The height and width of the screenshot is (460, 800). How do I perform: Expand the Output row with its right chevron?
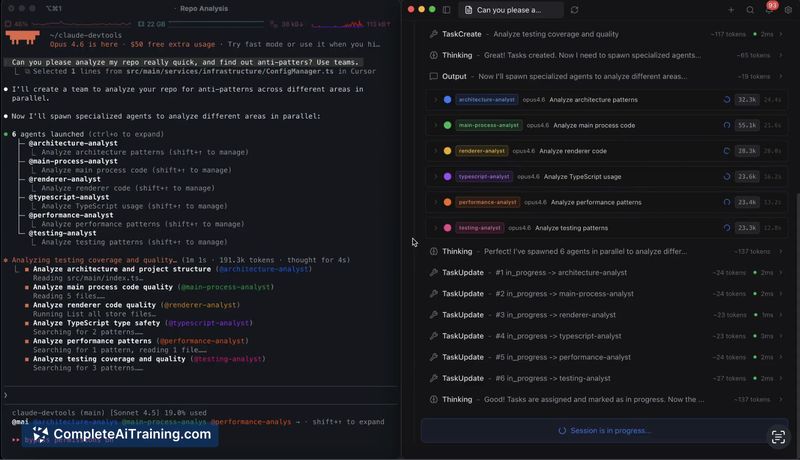[781, 76]
